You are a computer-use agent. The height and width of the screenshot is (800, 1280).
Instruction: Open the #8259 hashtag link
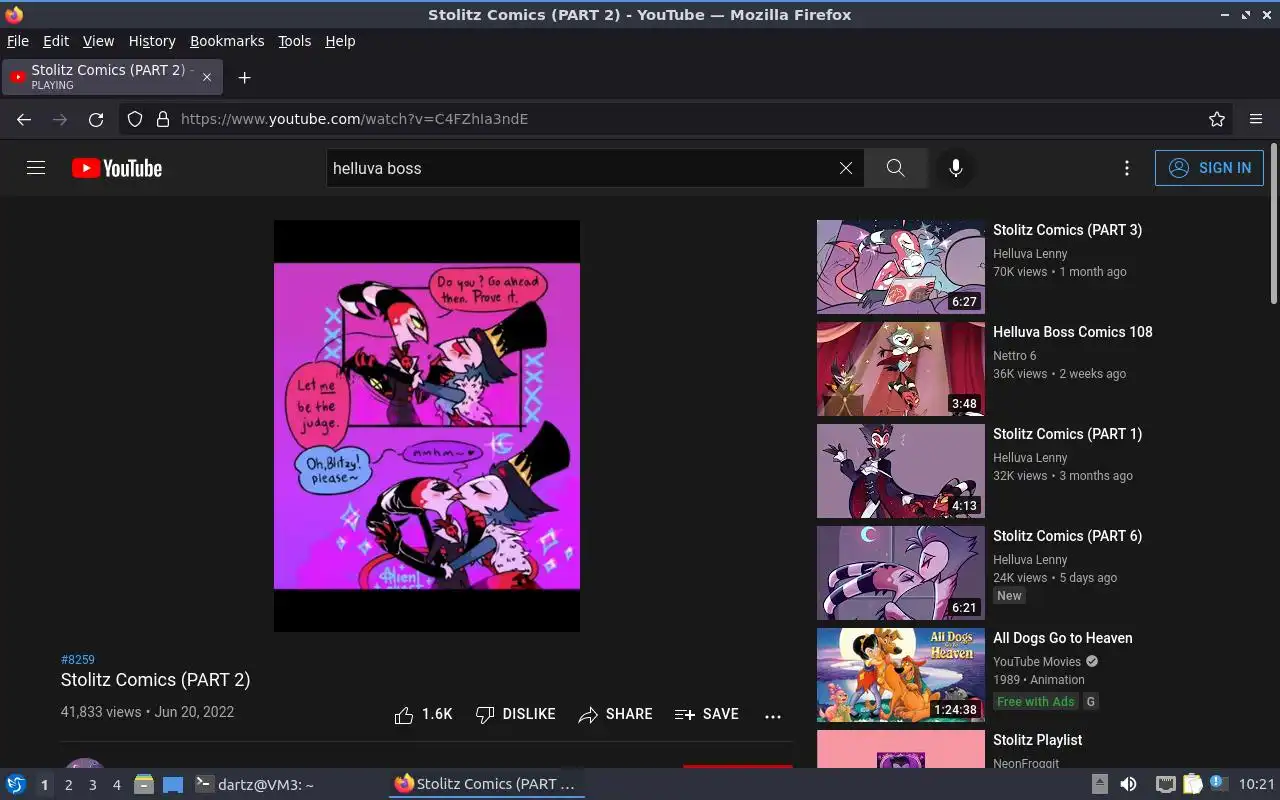pyautogui.click(x=78, y=660)
